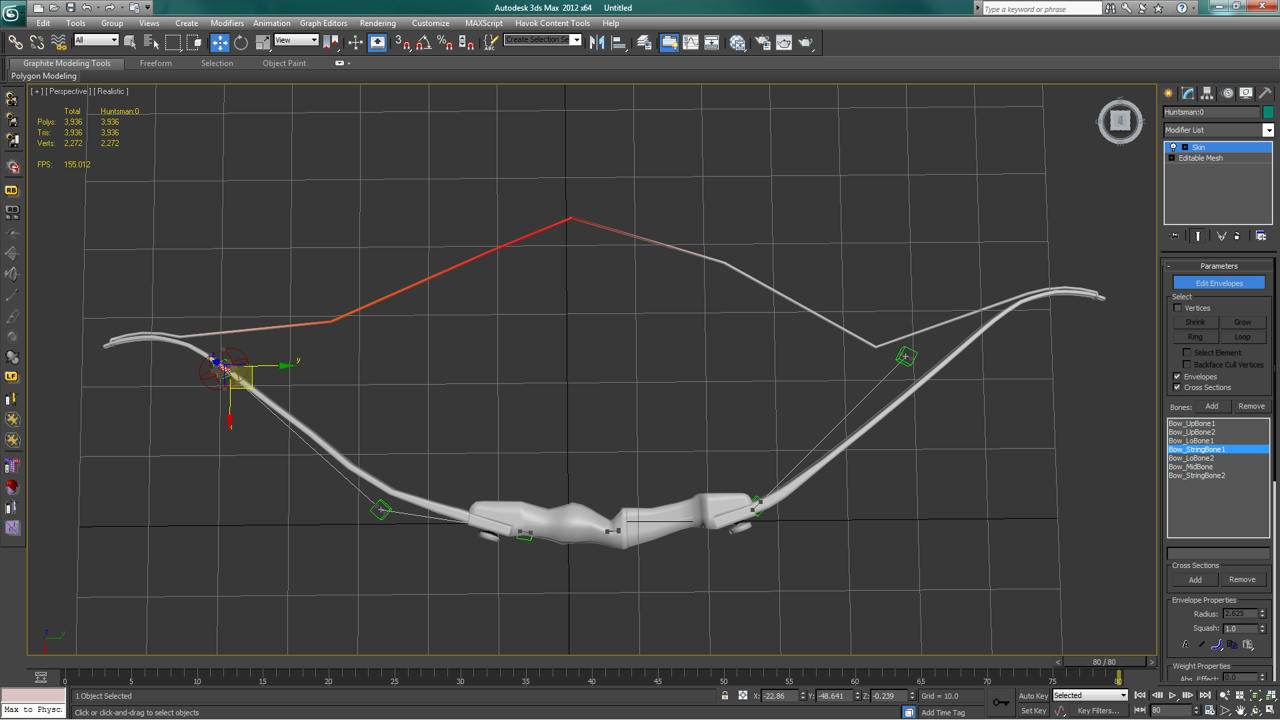Click the Render Production teapot icon
The image size is (1280, 720).
coord(806,42)
